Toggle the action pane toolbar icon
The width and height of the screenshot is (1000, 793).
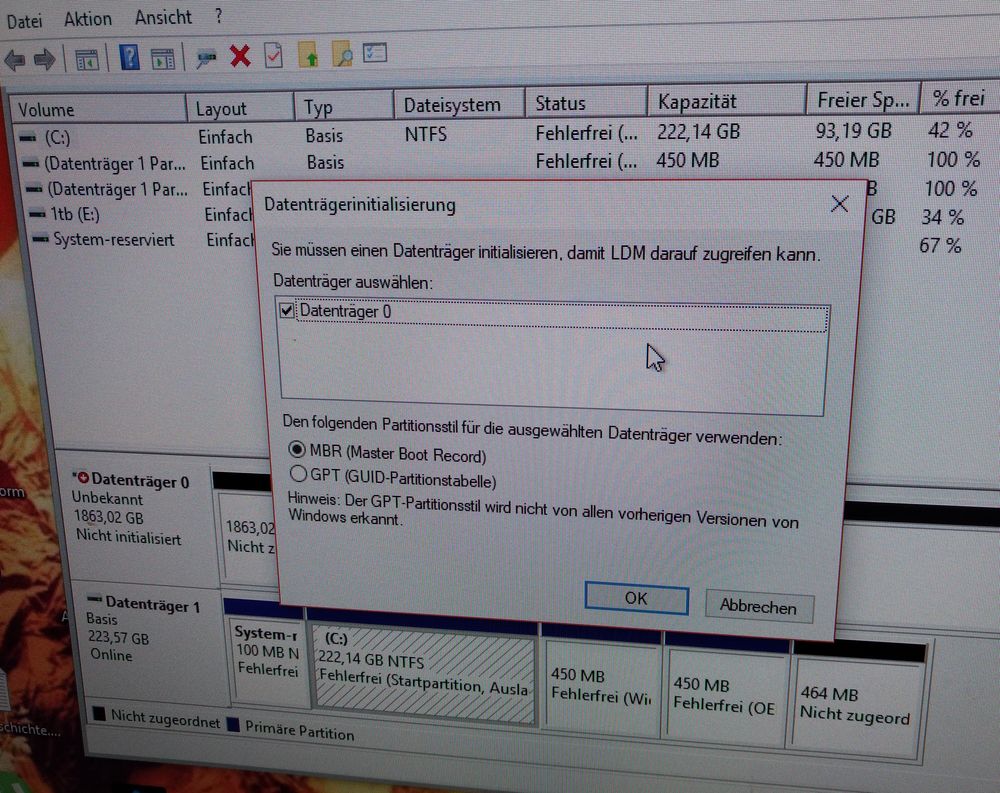[x=163, y=59]
